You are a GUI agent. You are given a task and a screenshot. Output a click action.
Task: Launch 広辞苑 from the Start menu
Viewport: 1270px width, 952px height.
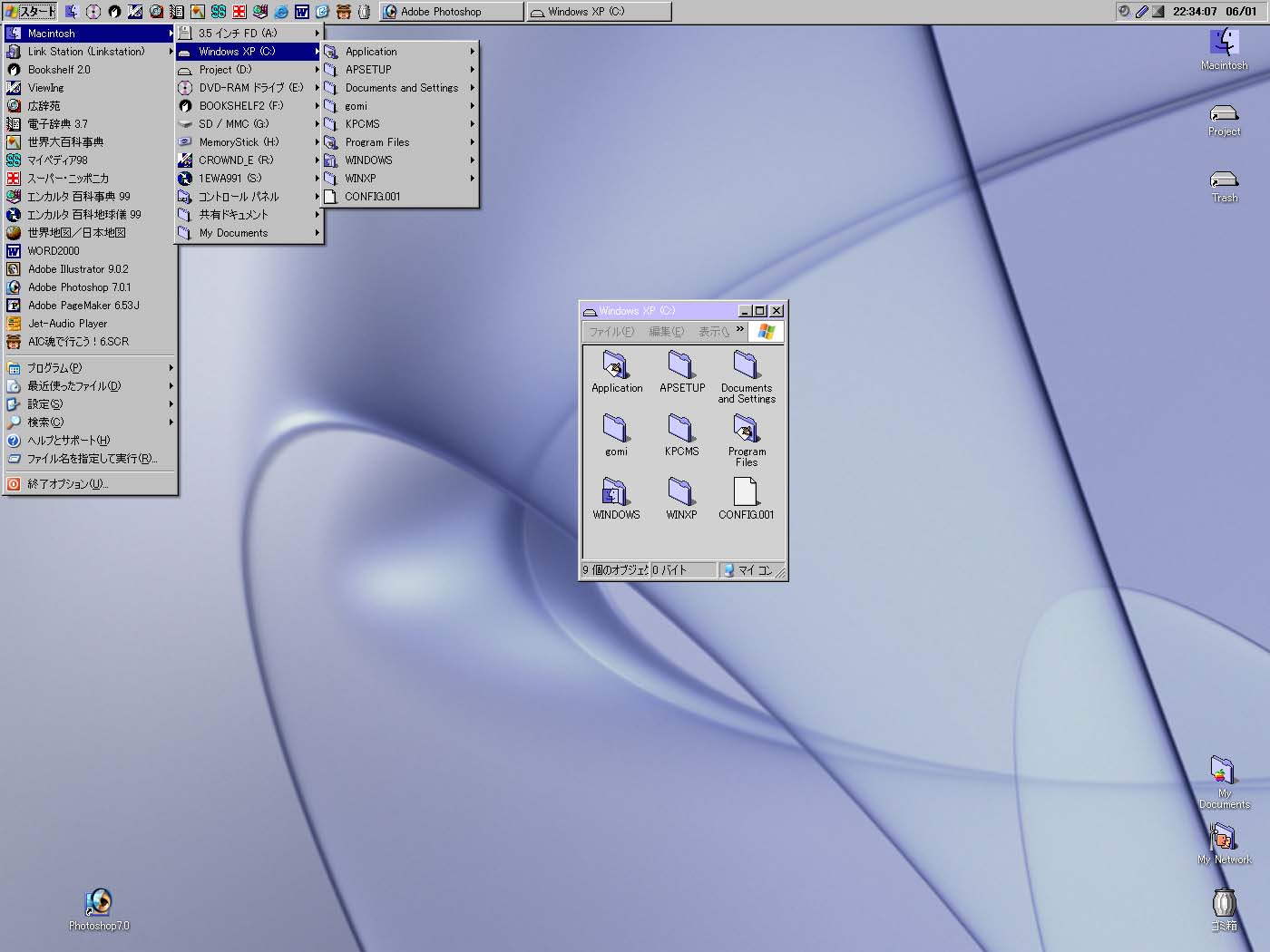pos(89,105)
